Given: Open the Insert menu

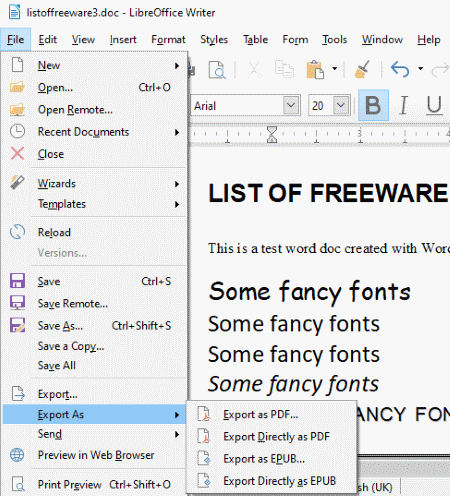Looking at the screenshot, I should pos(123,40).
